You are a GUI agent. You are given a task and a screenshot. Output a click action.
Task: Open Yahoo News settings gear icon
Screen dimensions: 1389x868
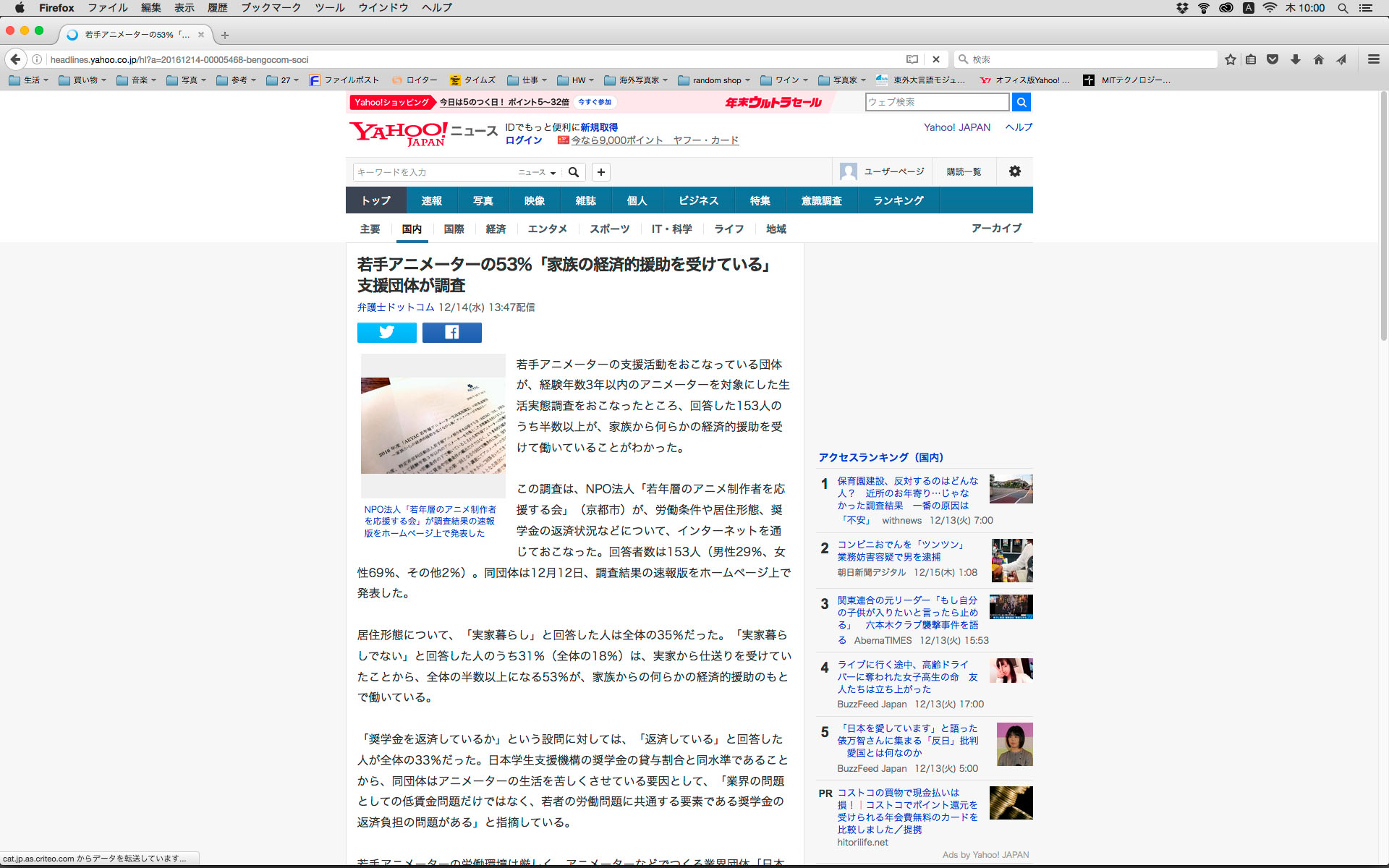click(1014, 171)
